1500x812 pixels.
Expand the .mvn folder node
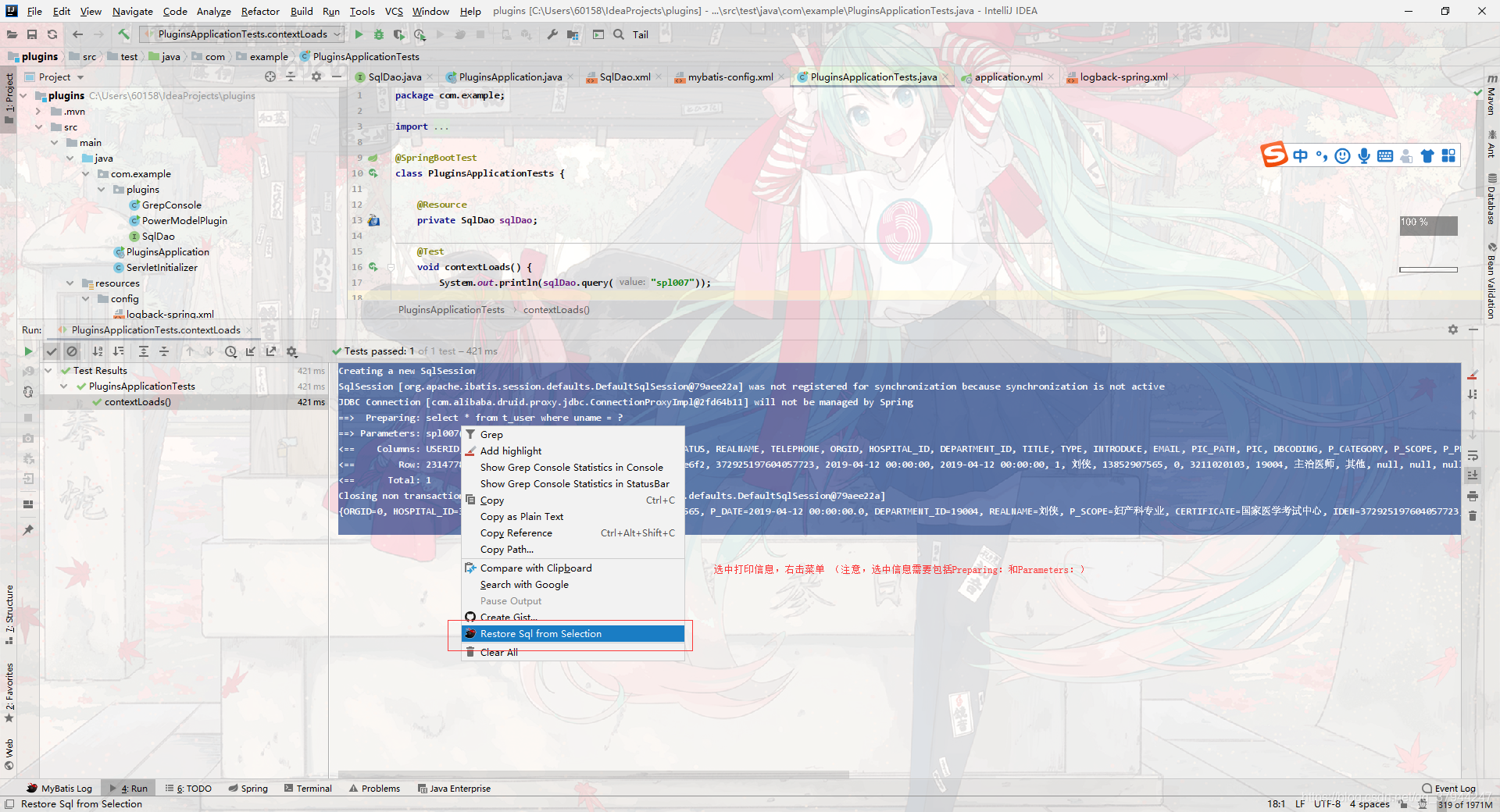tap(38, 111)
